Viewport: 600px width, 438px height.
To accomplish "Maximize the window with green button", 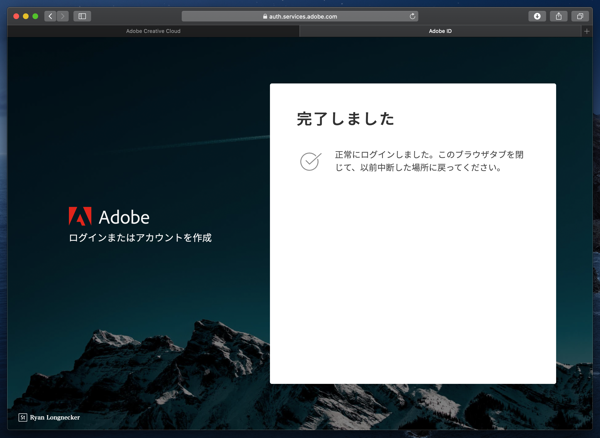I will (35, 16).
